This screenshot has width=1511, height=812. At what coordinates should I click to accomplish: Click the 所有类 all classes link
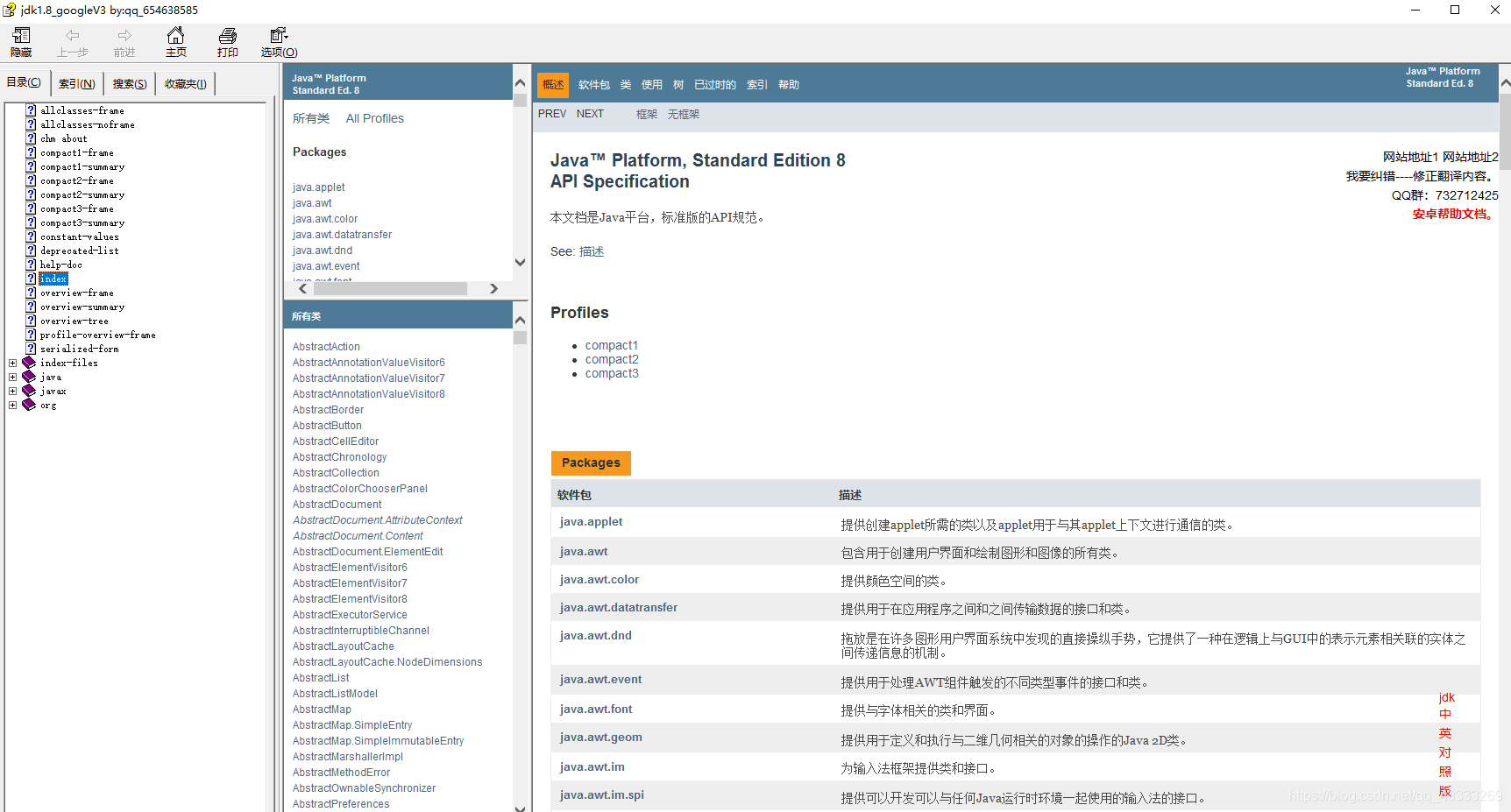pyautogui.click(x=311, y=118)
